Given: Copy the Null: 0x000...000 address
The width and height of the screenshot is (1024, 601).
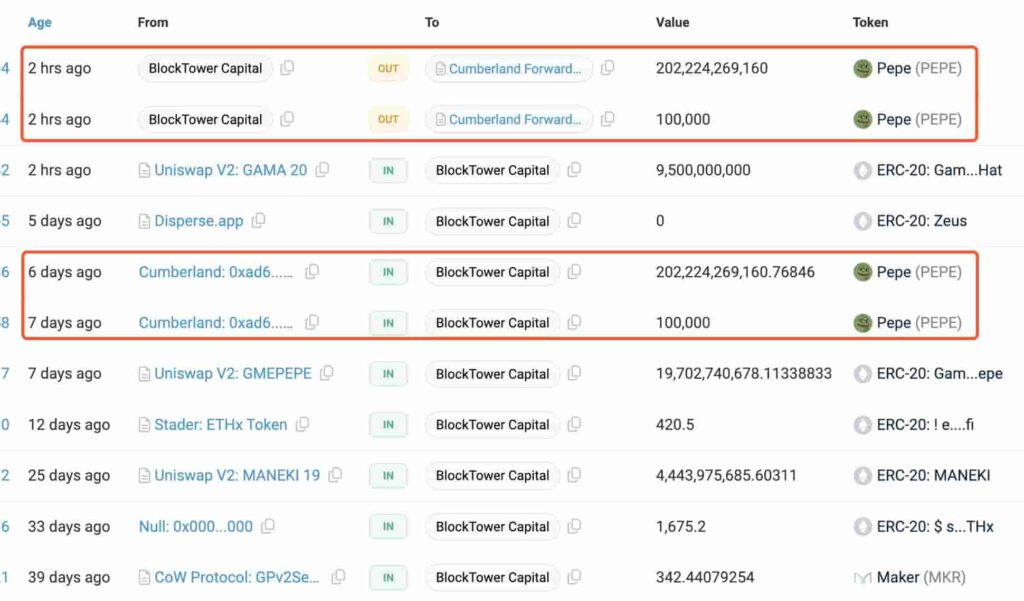Looking at the screenshot, I should [268, 527].
